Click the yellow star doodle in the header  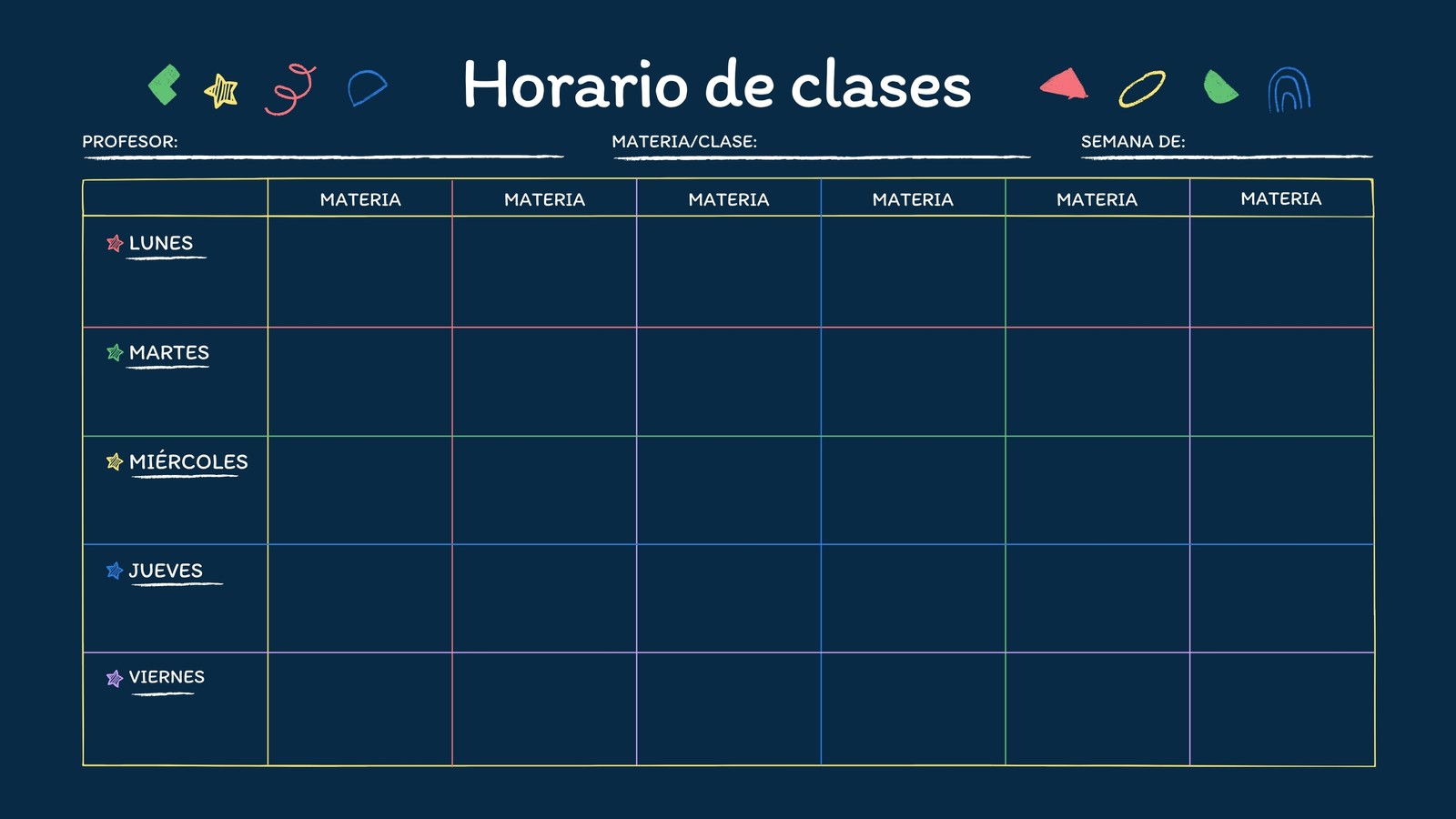tap(221, 91)
